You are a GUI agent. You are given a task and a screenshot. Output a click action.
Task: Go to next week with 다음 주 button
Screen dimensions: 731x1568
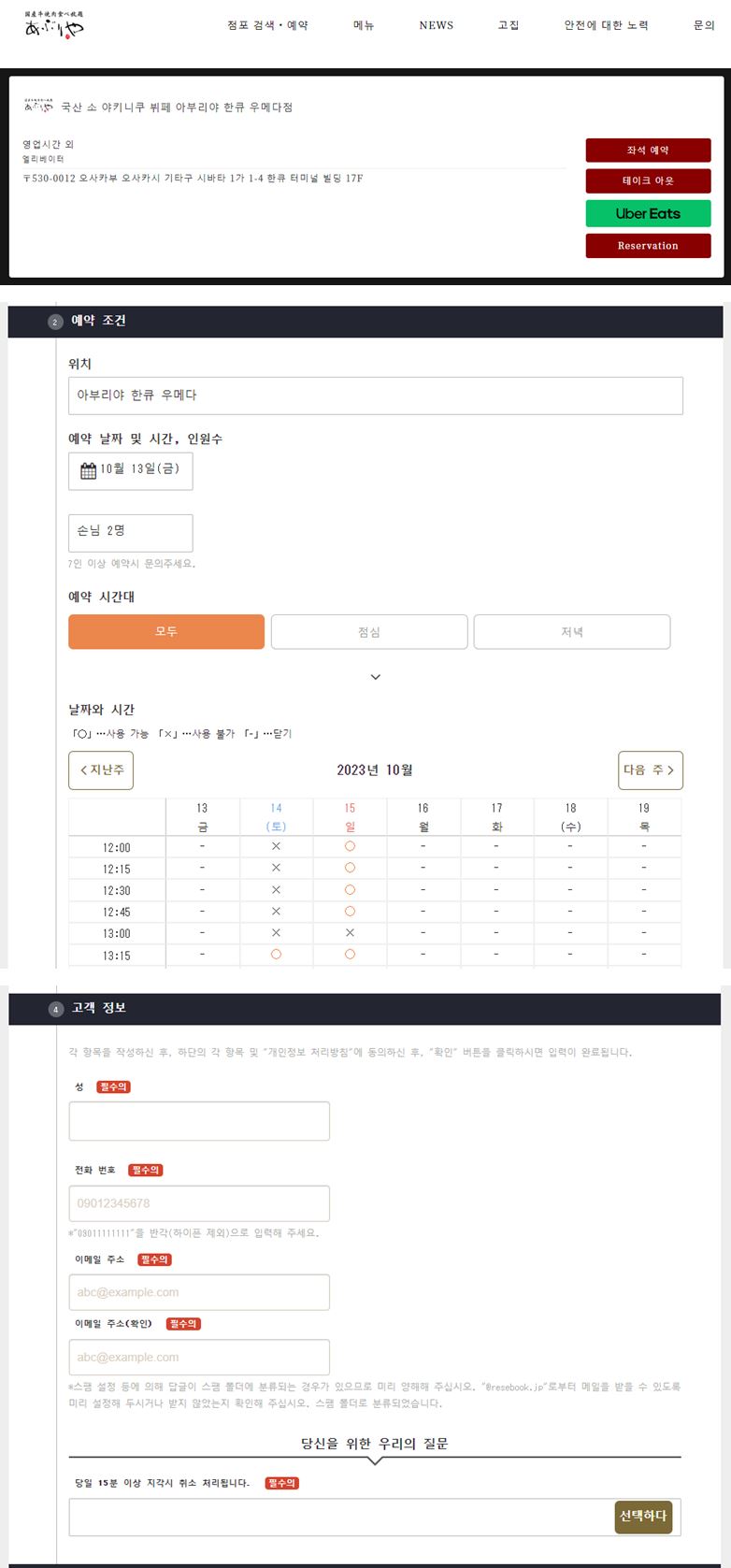[650, 770]
